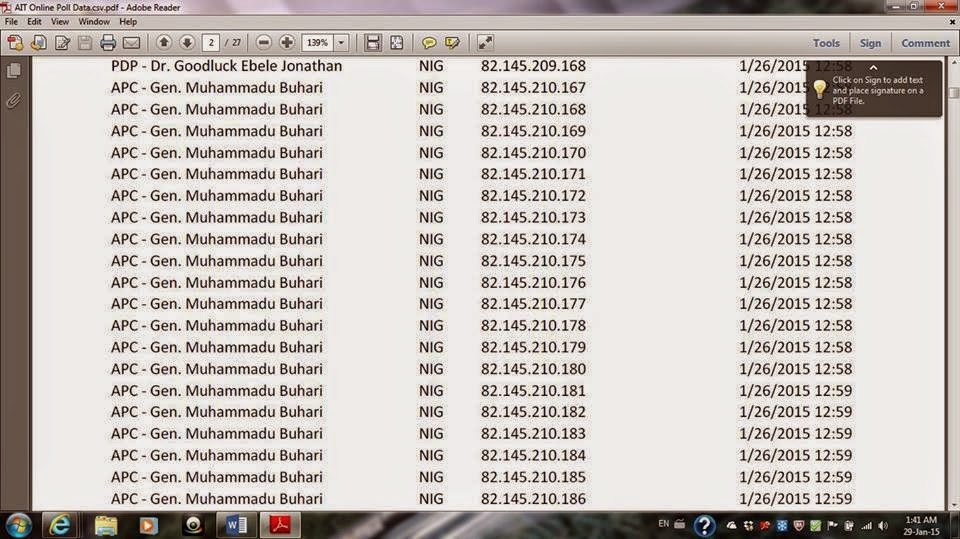This screenshot has height=539, width=960.
Task: Print the document using the printer icon
Action: click(x=108, y=43)
